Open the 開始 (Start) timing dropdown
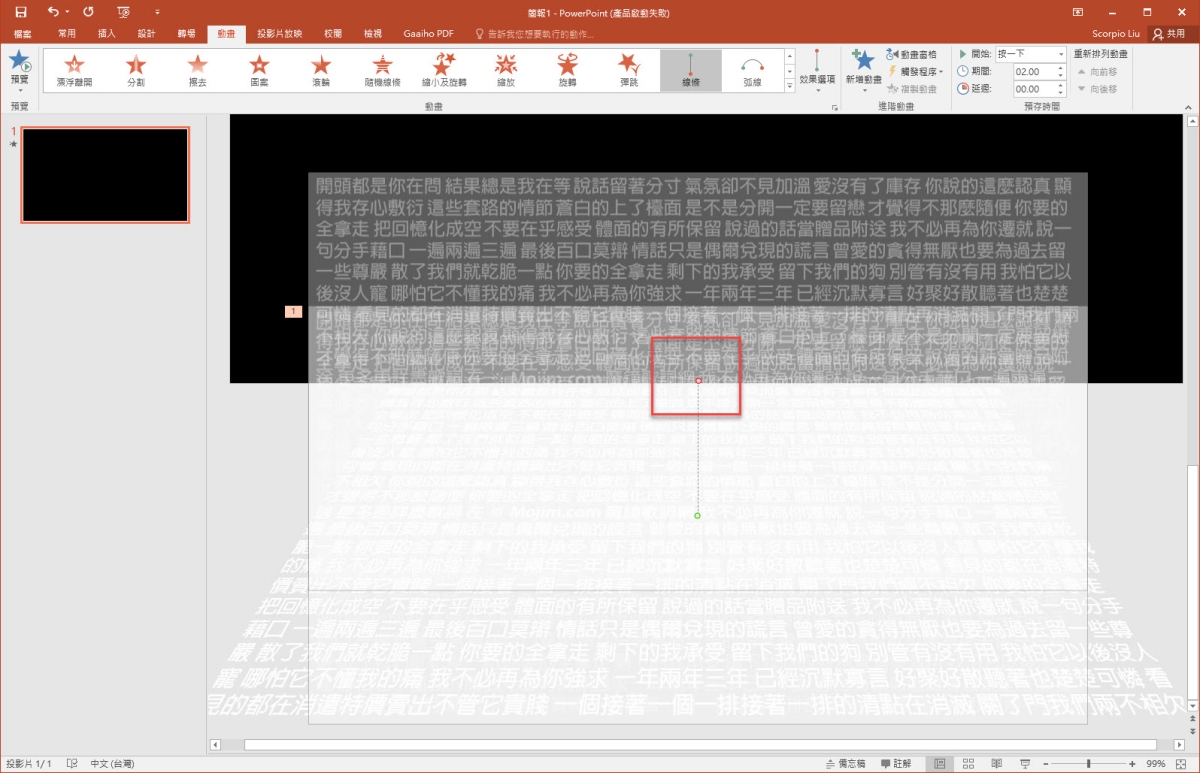This screenshot has width=1200, height=773. (1031, 54)
